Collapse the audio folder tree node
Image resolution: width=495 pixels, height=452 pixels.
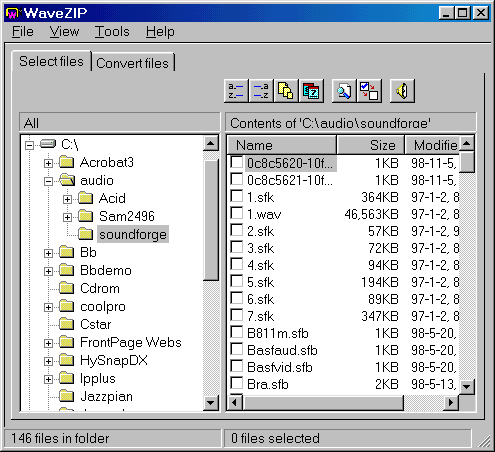tap(48, 181)
